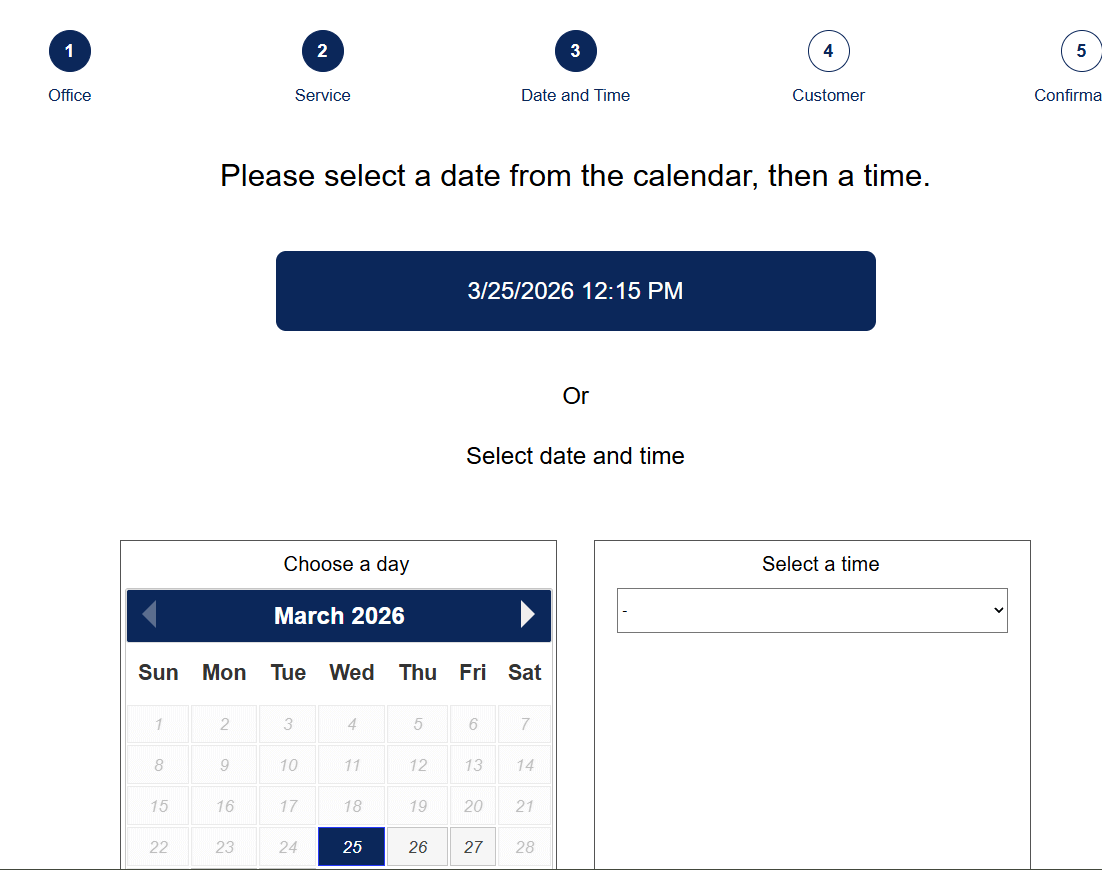The height and width of the screenshot is (870, 1102).
Task: Pick March 26 on the calendar
Action: [418, 847]
